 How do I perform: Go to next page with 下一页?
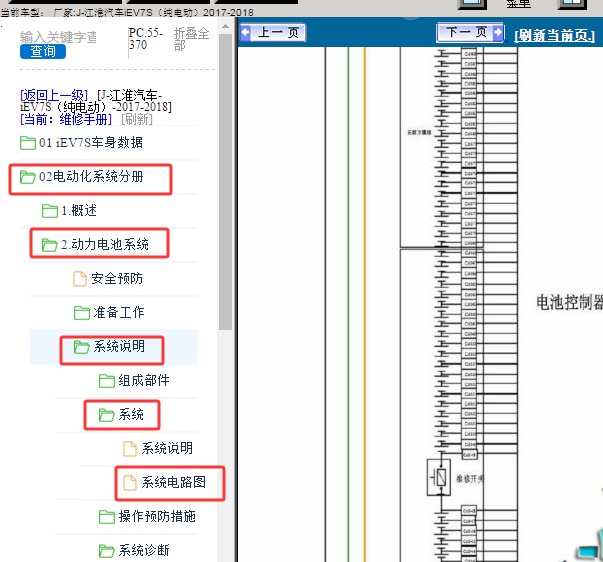click(470, 32)
